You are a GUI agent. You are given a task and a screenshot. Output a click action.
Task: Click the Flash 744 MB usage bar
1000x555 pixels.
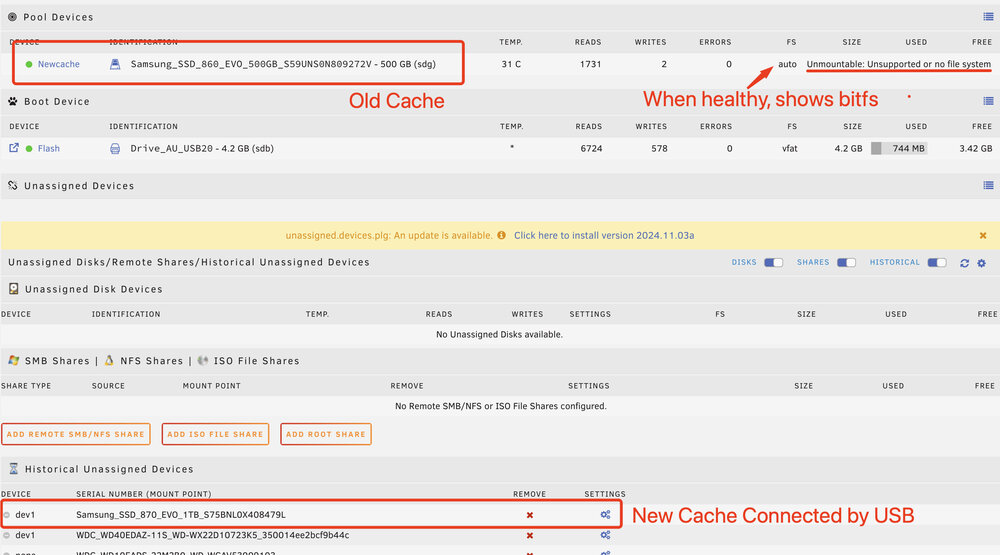[899, 148]
